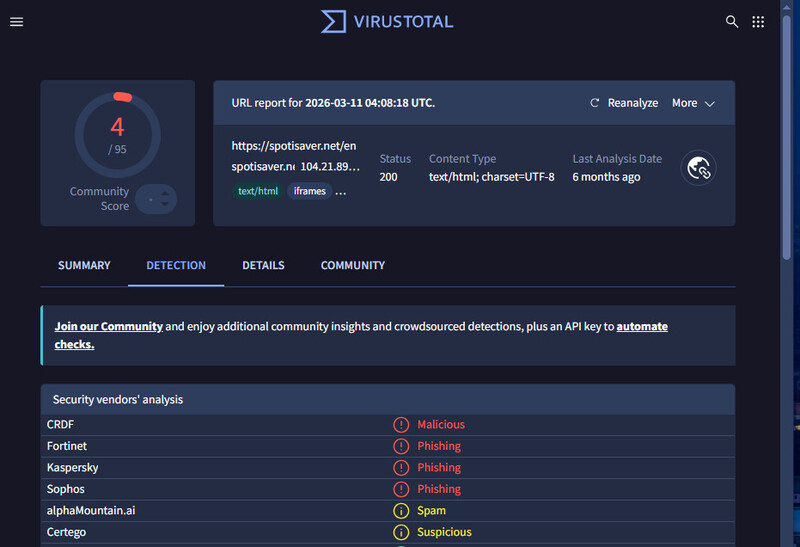Switch to the SUMMARY tab
This screenshot has height=547, width=800.
(x=84, y=265)
